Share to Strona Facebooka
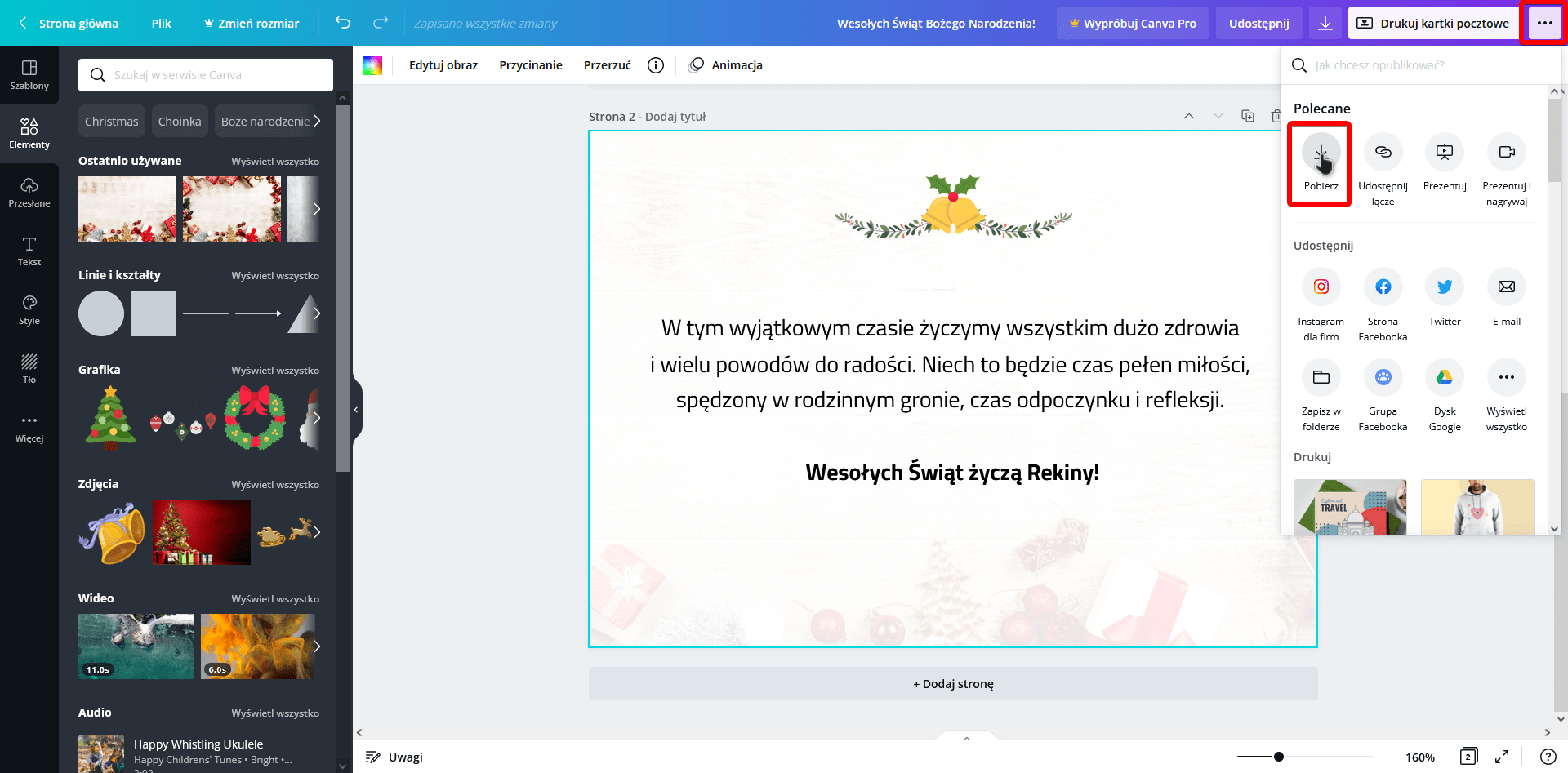The width and height of the screenshot is (1568, 773). (x=1383, y=305)
